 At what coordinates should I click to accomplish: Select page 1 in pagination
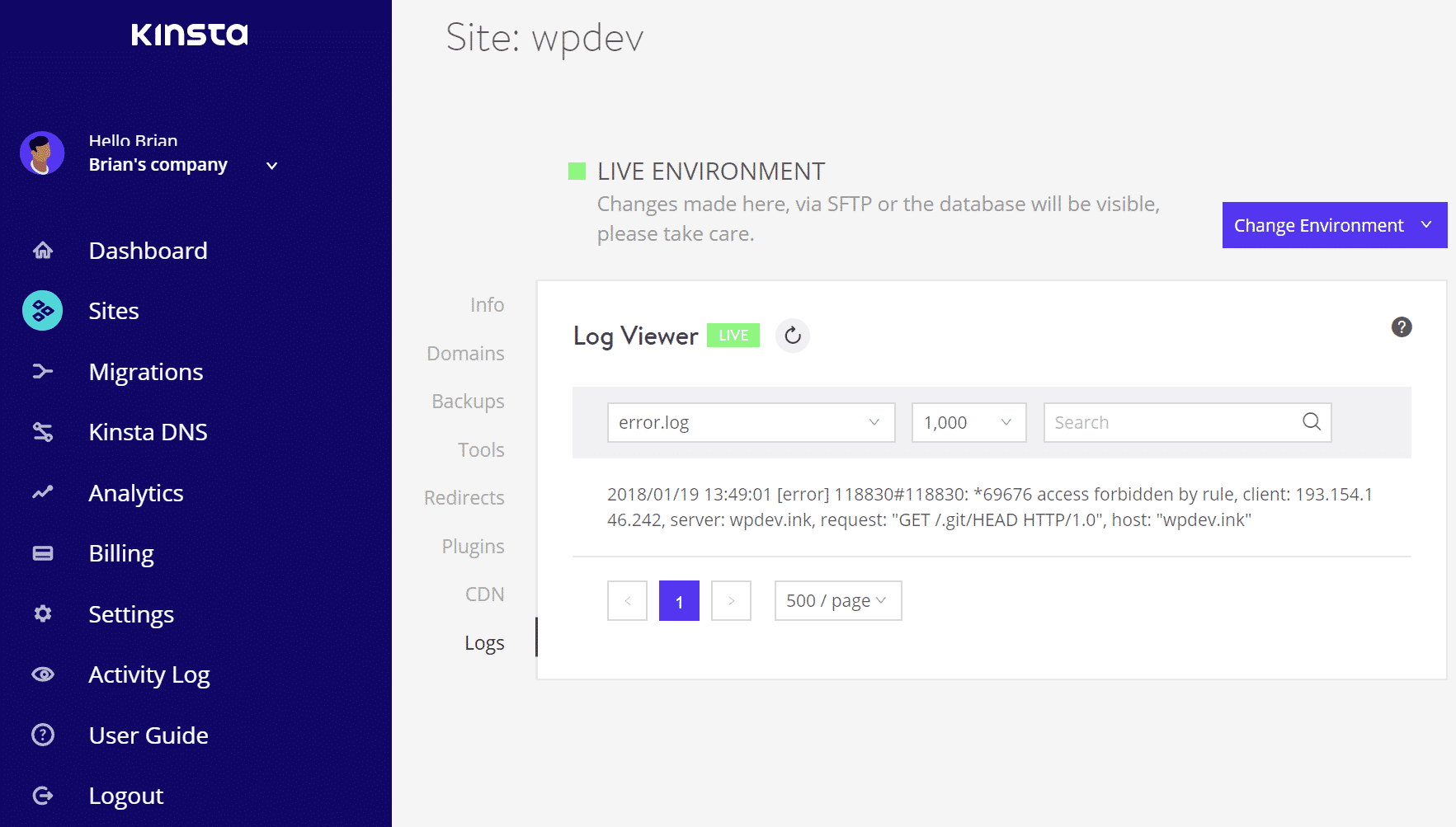tap(679, 601)
